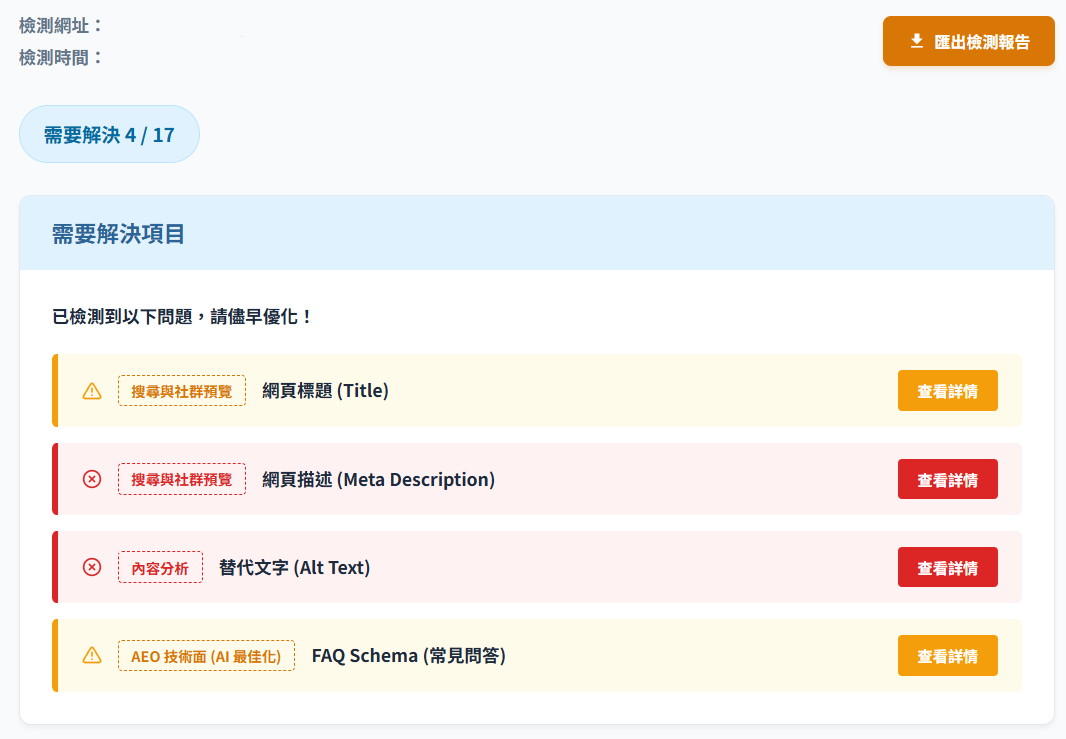Click 搜尋與社群預覽 tag on 網頁標題 row
1066x739 pixels.
[x=182, y=391]
